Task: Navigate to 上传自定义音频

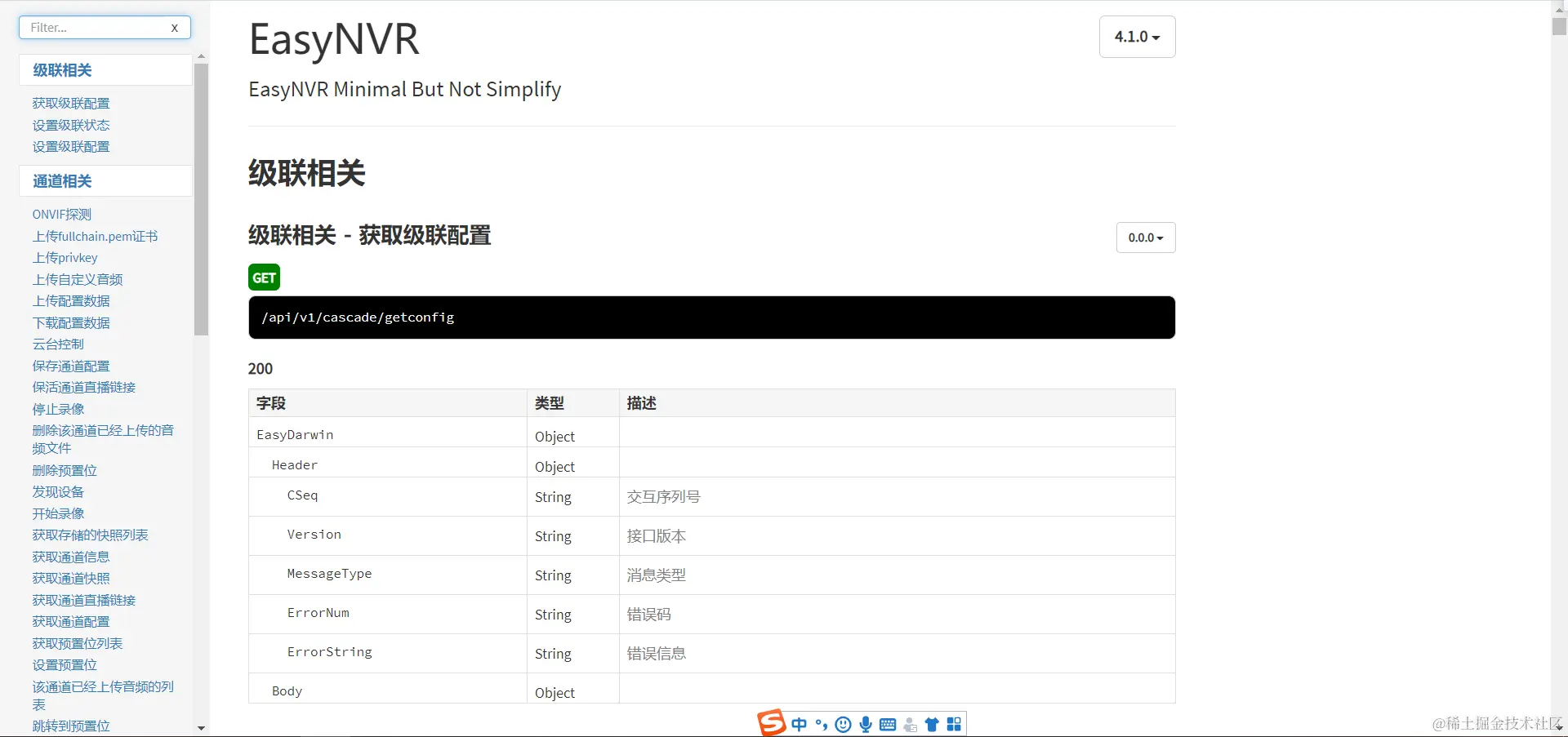Action: coord(78,279)
